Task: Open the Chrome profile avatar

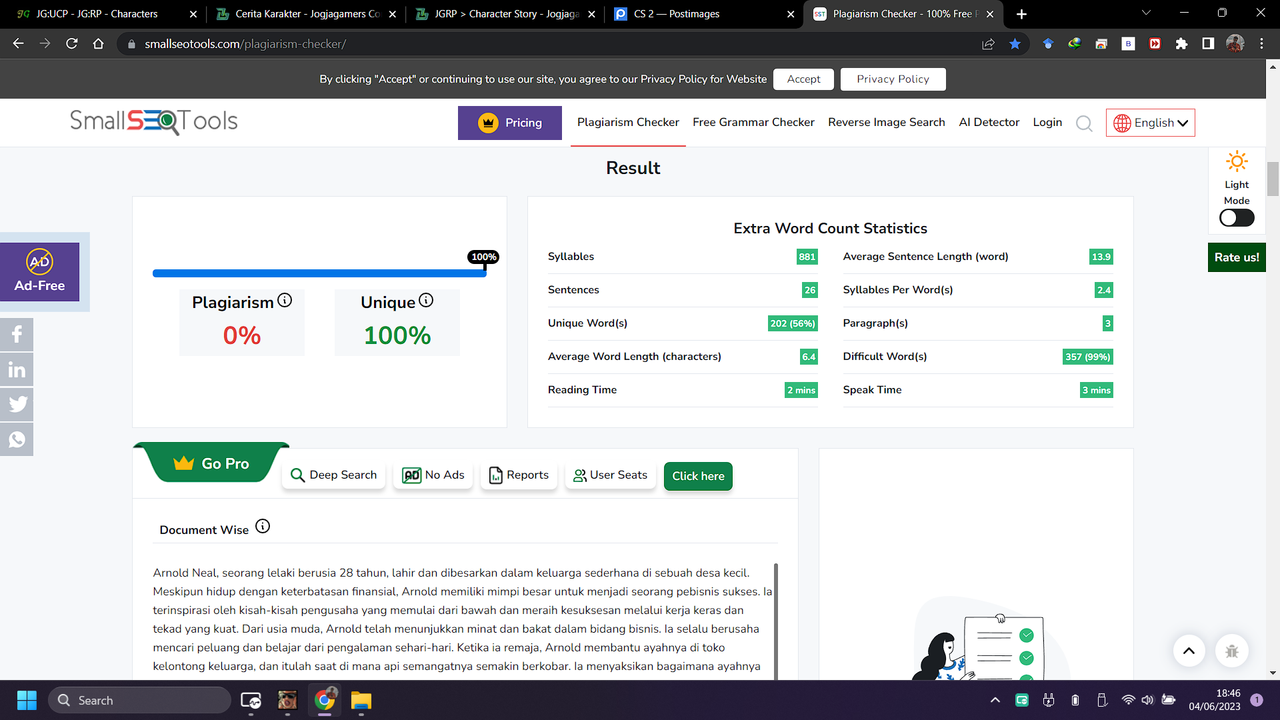Action: click(1235, 44)
